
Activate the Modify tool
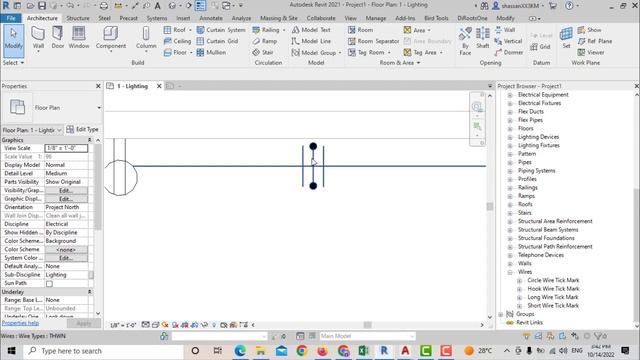13,40
